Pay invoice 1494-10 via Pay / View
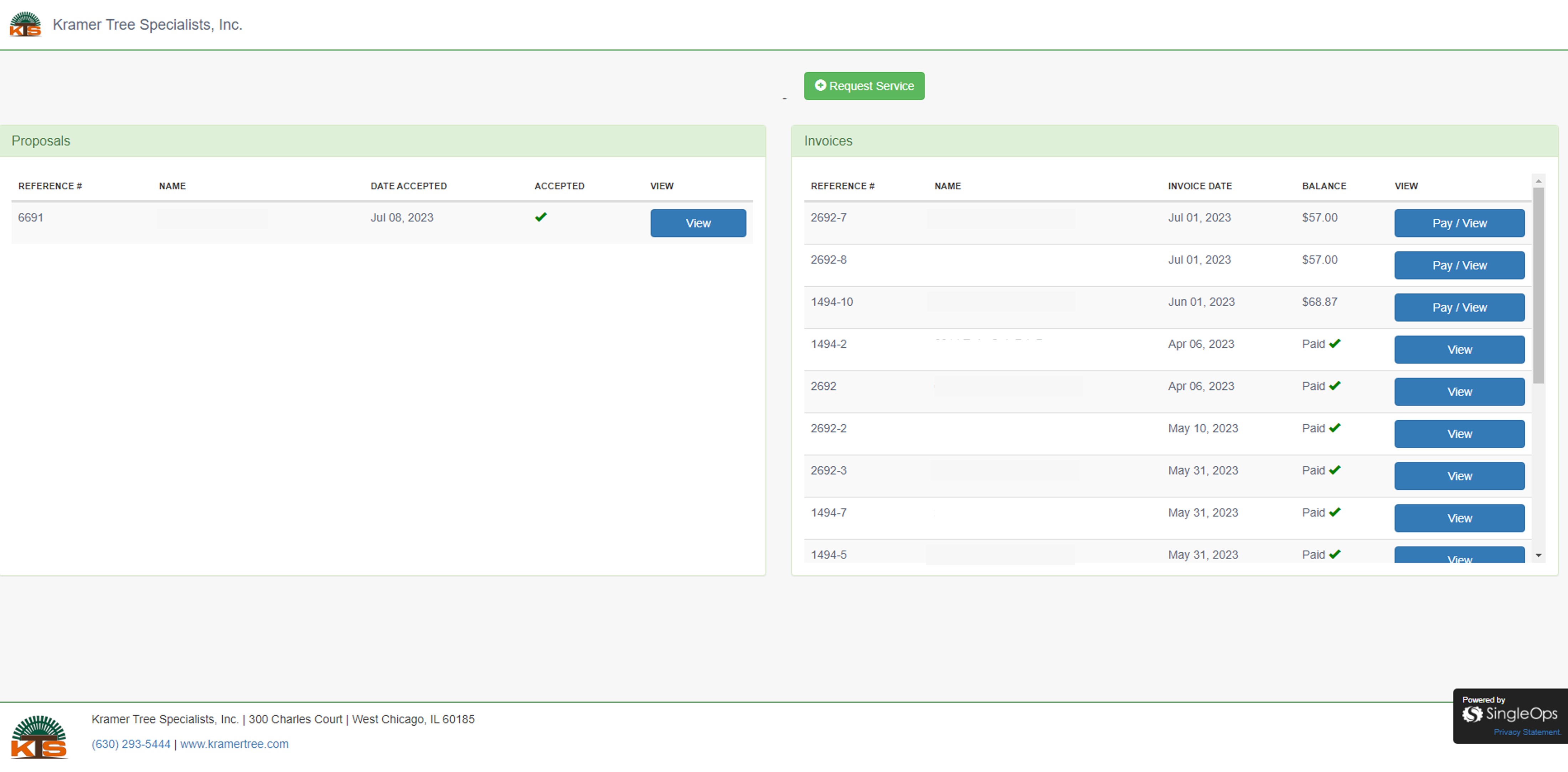The height and width of the screenshot is (772, 1568). tap(1459, 307)
